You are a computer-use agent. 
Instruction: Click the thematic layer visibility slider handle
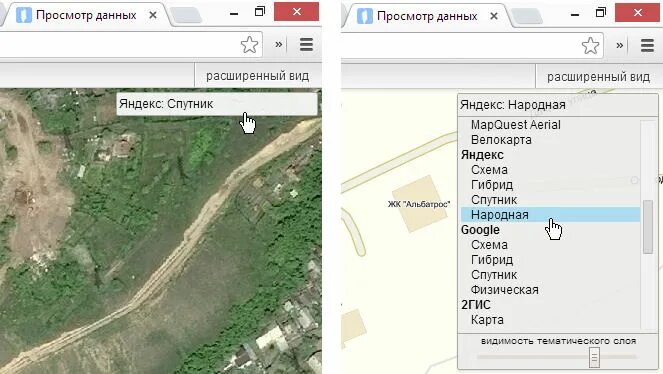tap(594, 357)
